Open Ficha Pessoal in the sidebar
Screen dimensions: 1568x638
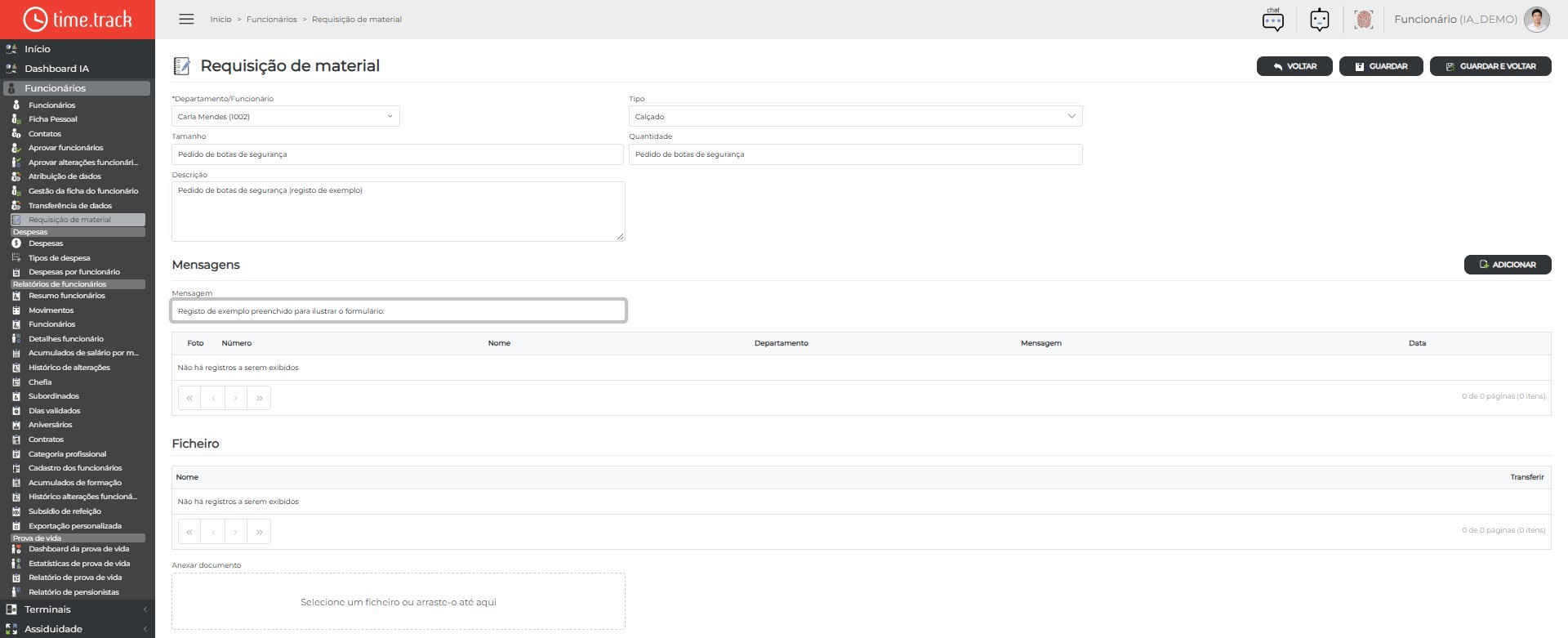pyautogui.click(x=53, y=119)
